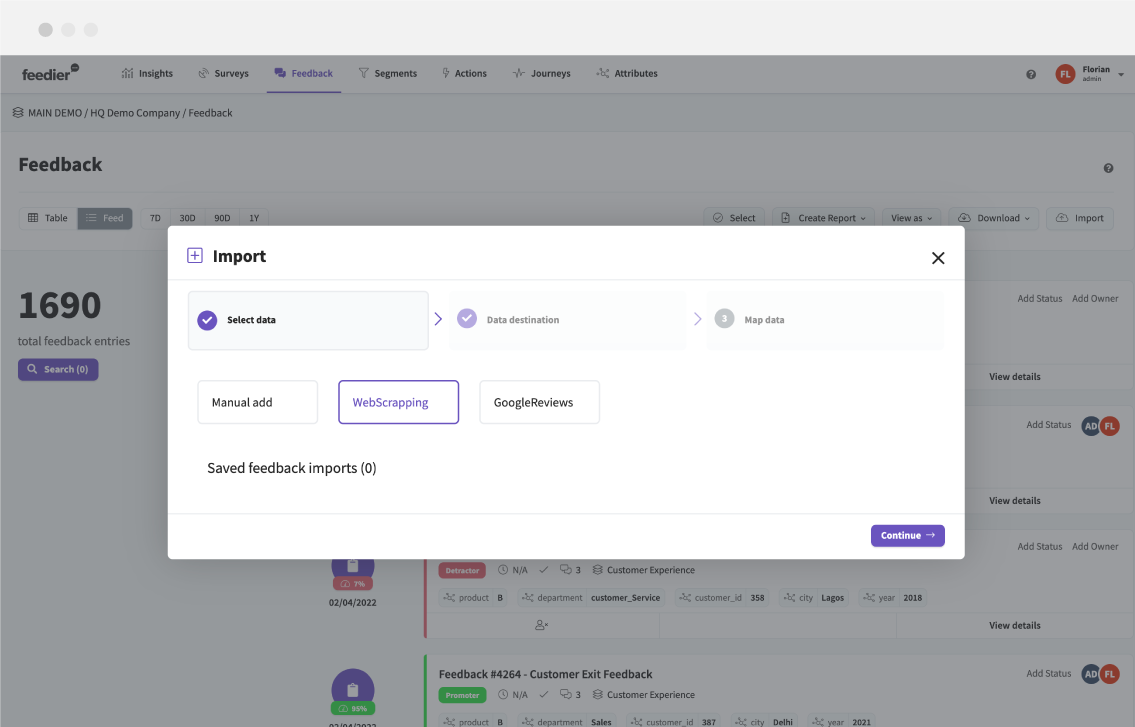This screenshot has width=1135, height=727.
Task: Switch to the Feedback tab
Action: point(303,72)
